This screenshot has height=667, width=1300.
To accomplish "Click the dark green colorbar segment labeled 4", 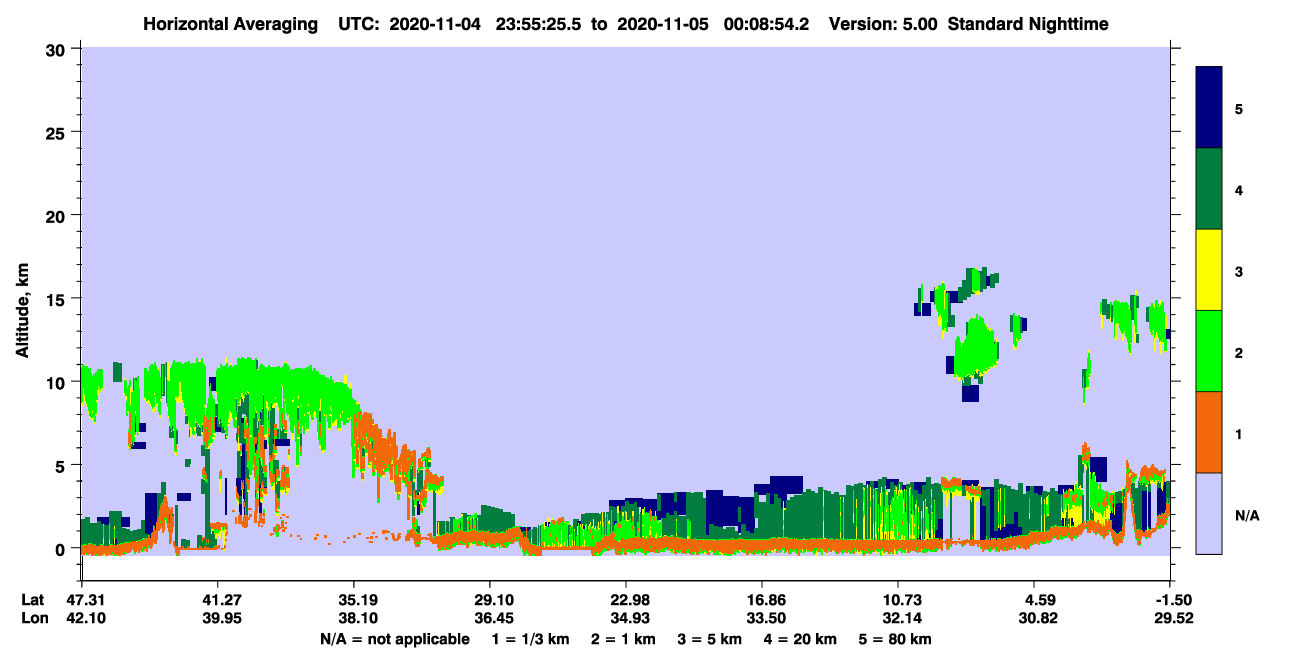I will click(1209, 189).
